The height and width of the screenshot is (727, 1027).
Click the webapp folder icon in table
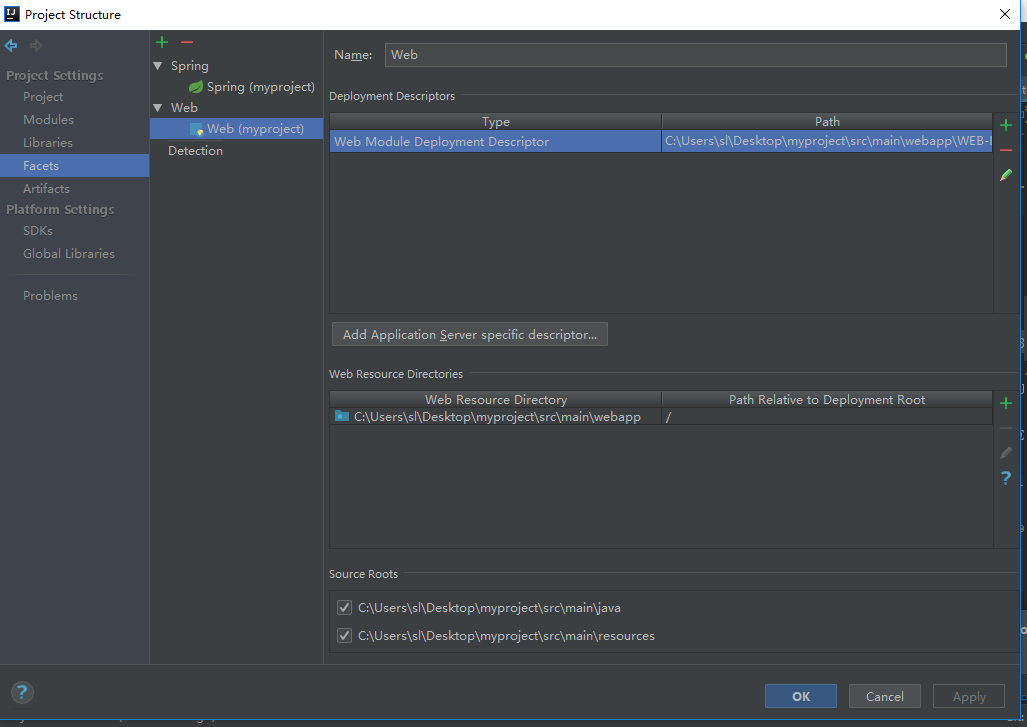pos(342,416)
